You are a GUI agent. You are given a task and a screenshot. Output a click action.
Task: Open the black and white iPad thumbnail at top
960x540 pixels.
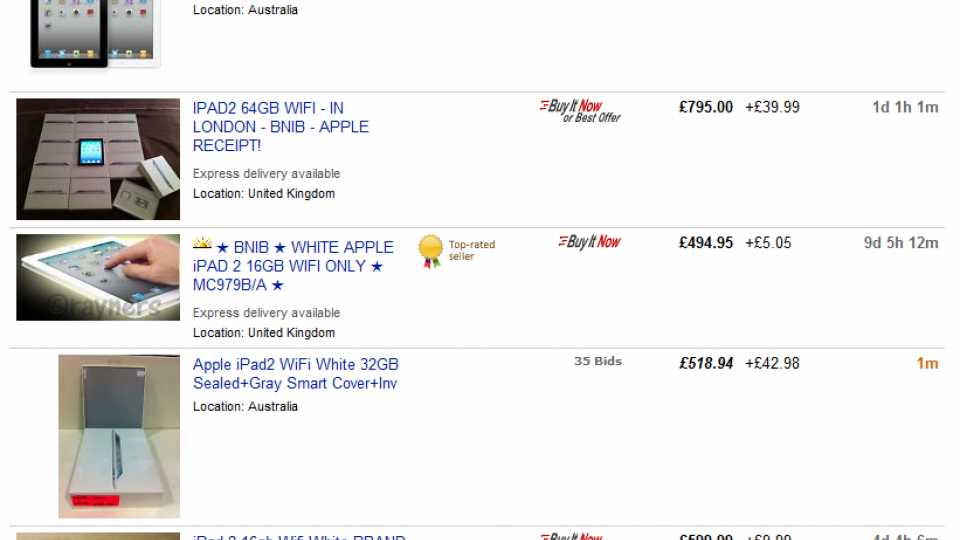click(96, 33)
